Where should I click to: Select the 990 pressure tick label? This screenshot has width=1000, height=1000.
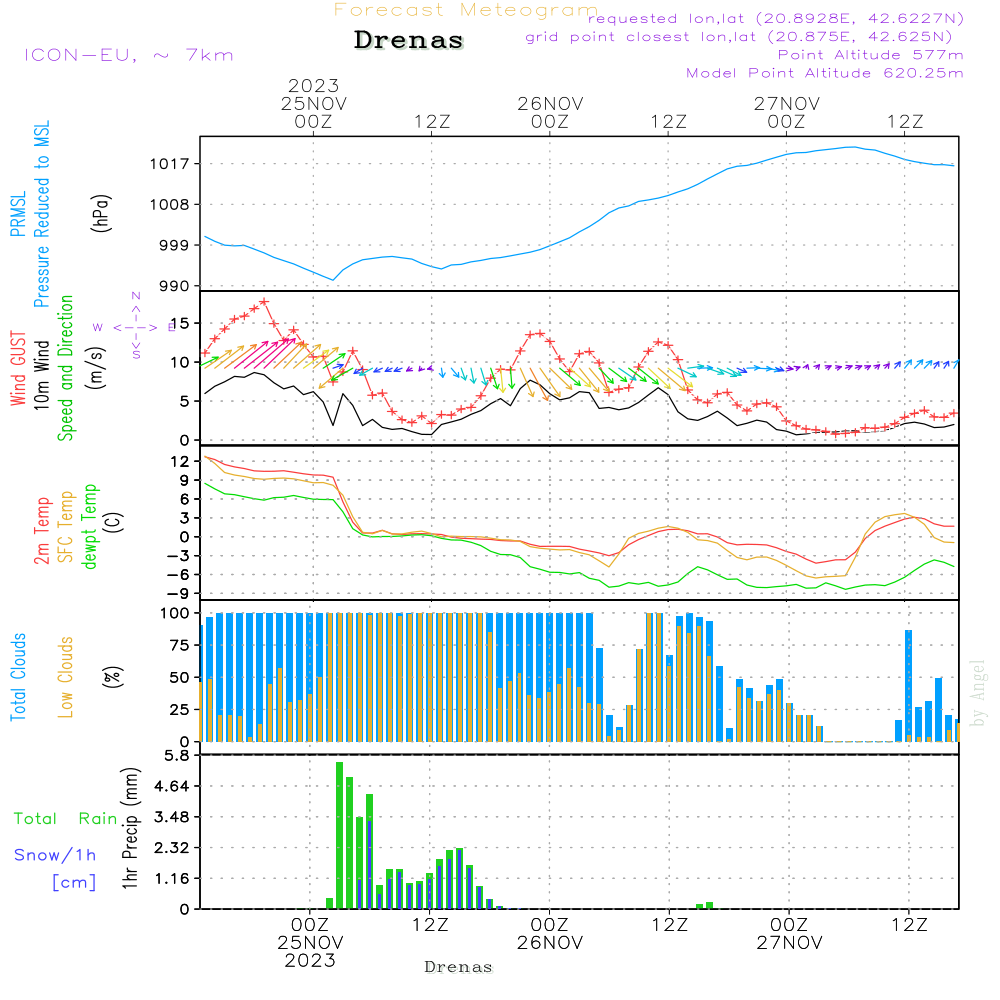[173, 287]
